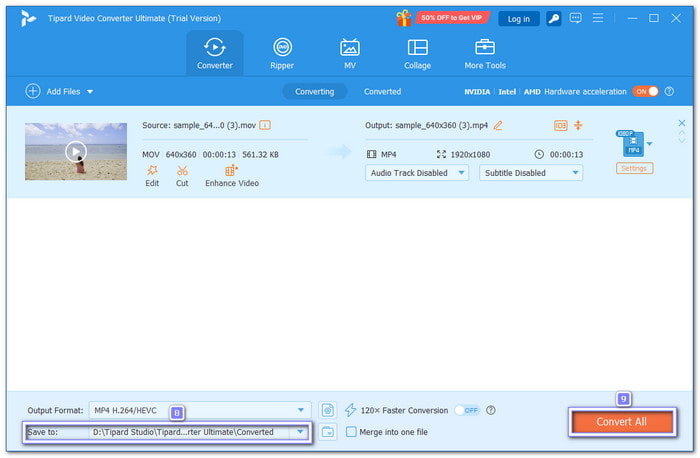
Task: Switch to the Converted tab
Action: click(x=382, y=91)
